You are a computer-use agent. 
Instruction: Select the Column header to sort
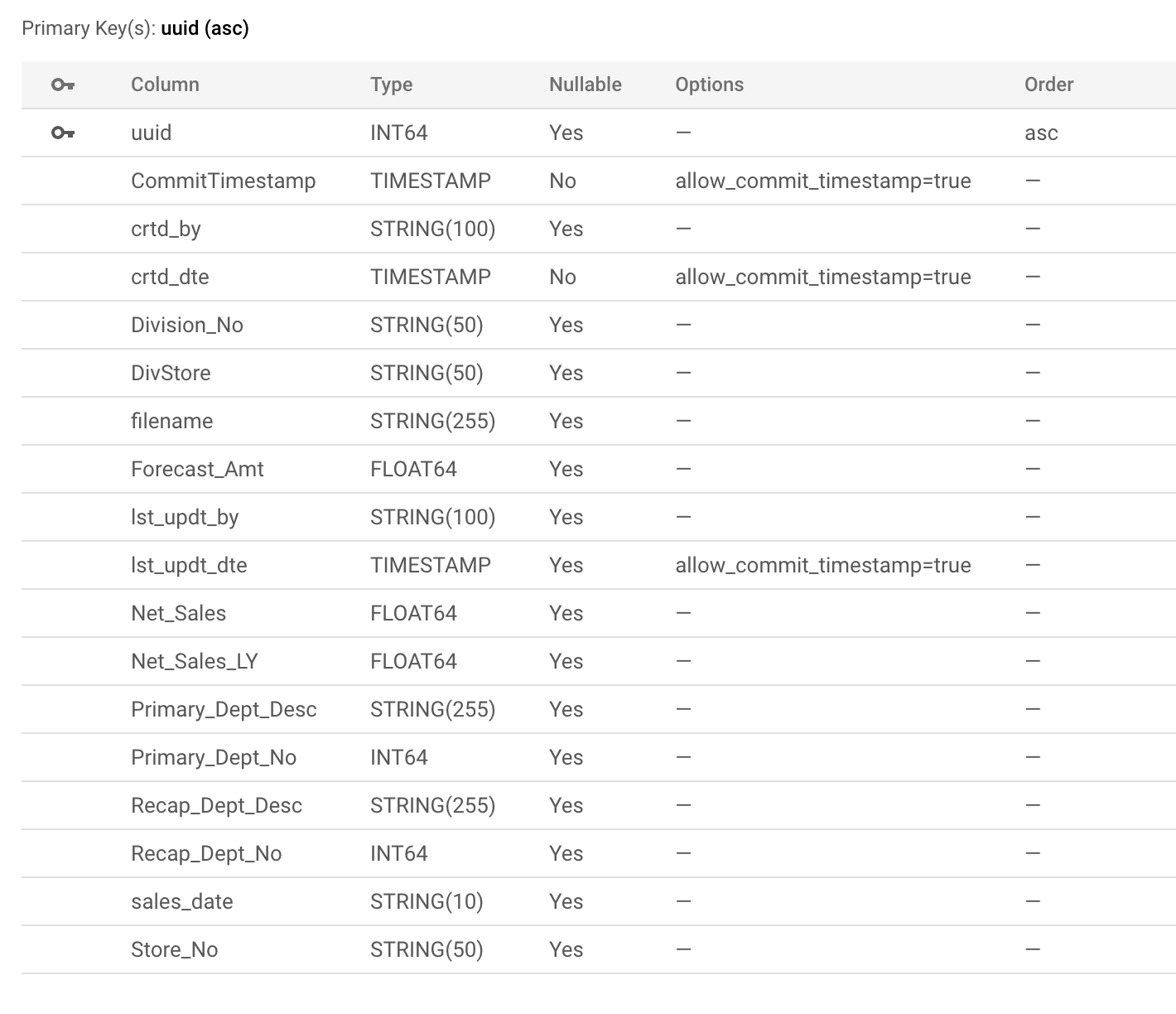(x=164, y=84)
